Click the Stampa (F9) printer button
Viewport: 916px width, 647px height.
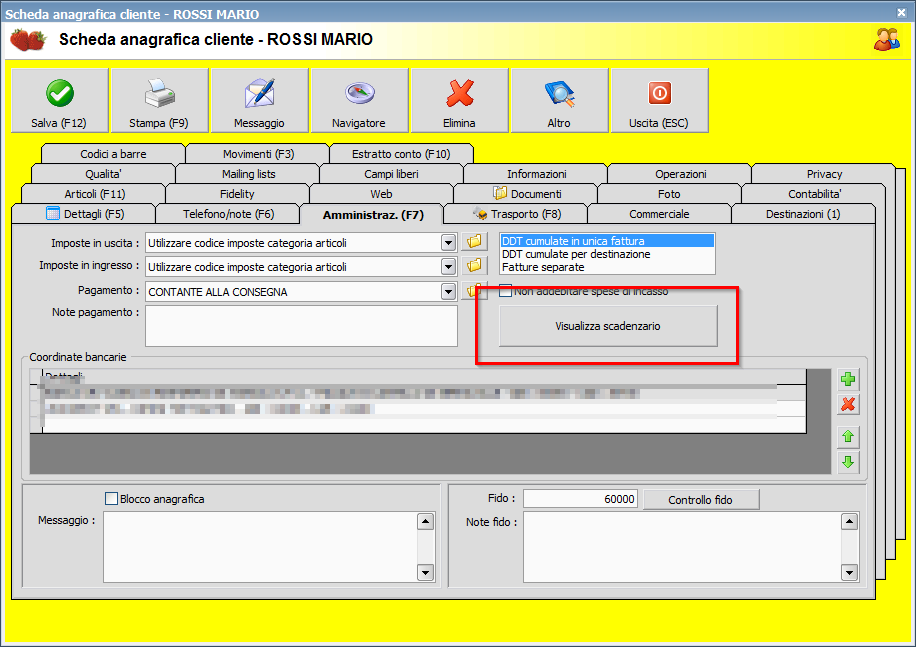(x=159, y=101)
